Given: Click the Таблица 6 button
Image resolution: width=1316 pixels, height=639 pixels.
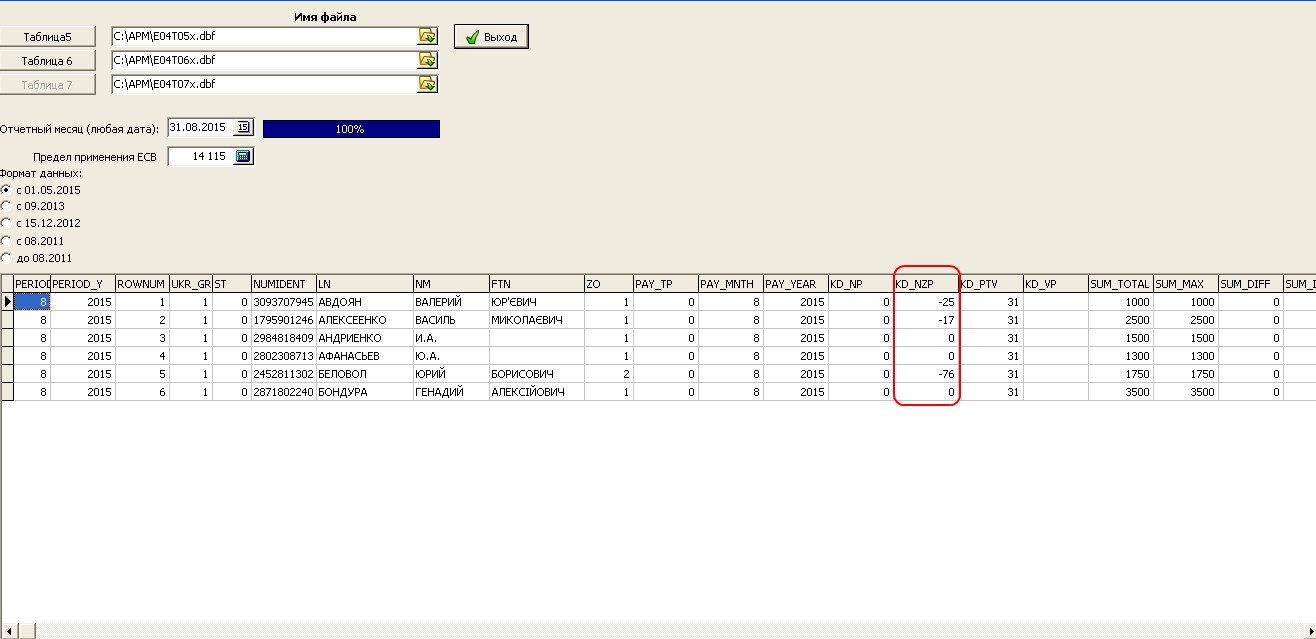Looking at the screenshot, I should tap(48, 61).
